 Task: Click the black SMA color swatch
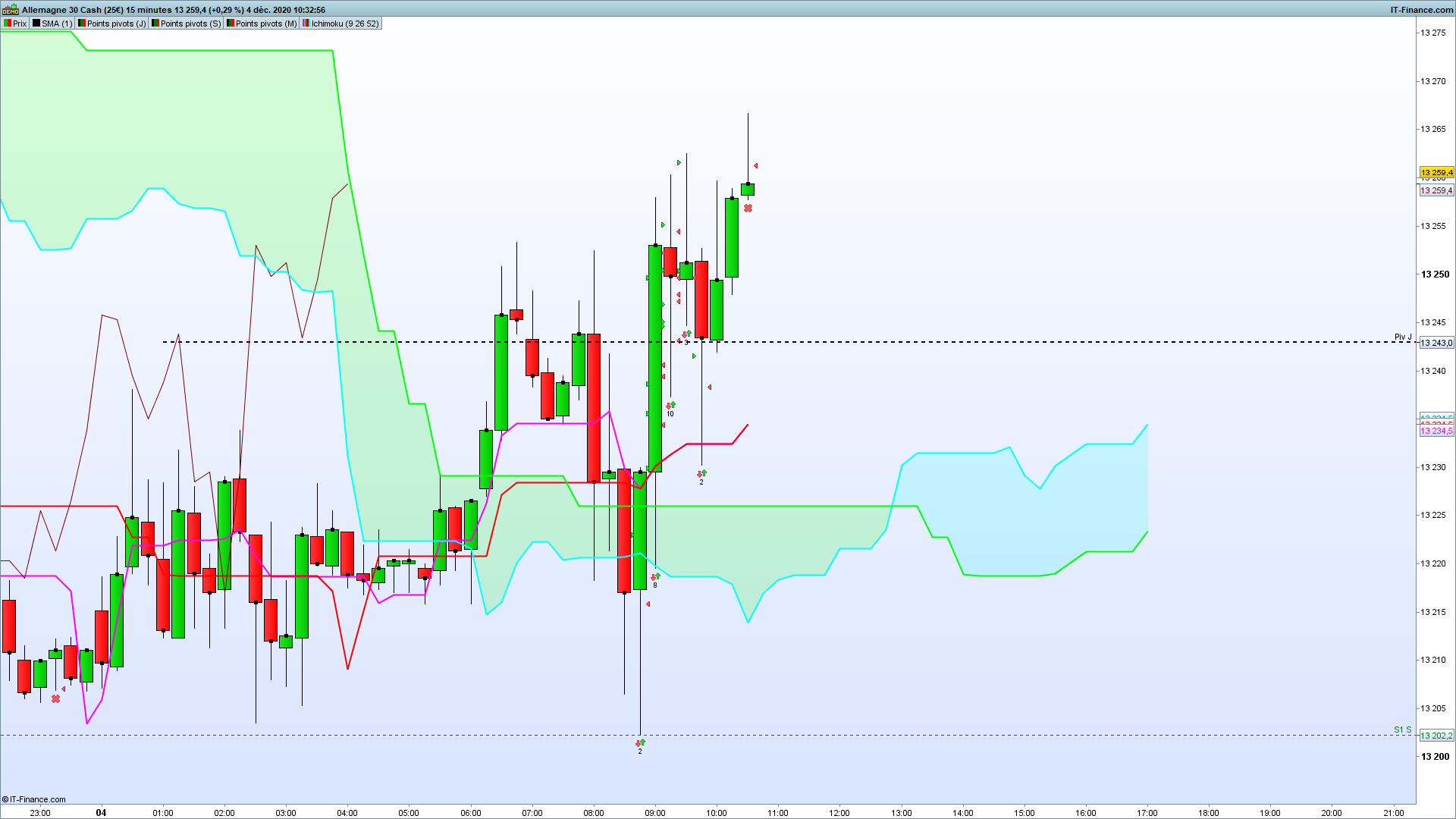point(36,24)
